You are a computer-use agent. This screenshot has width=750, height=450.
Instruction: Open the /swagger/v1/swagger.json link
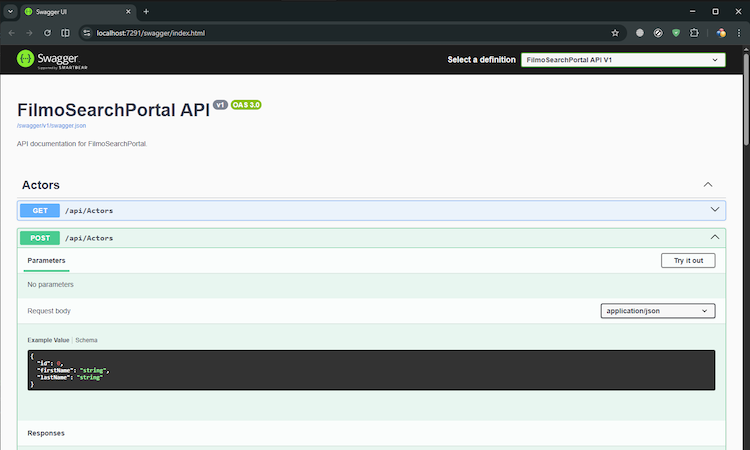pyautogui.click(x=52, y=126)
